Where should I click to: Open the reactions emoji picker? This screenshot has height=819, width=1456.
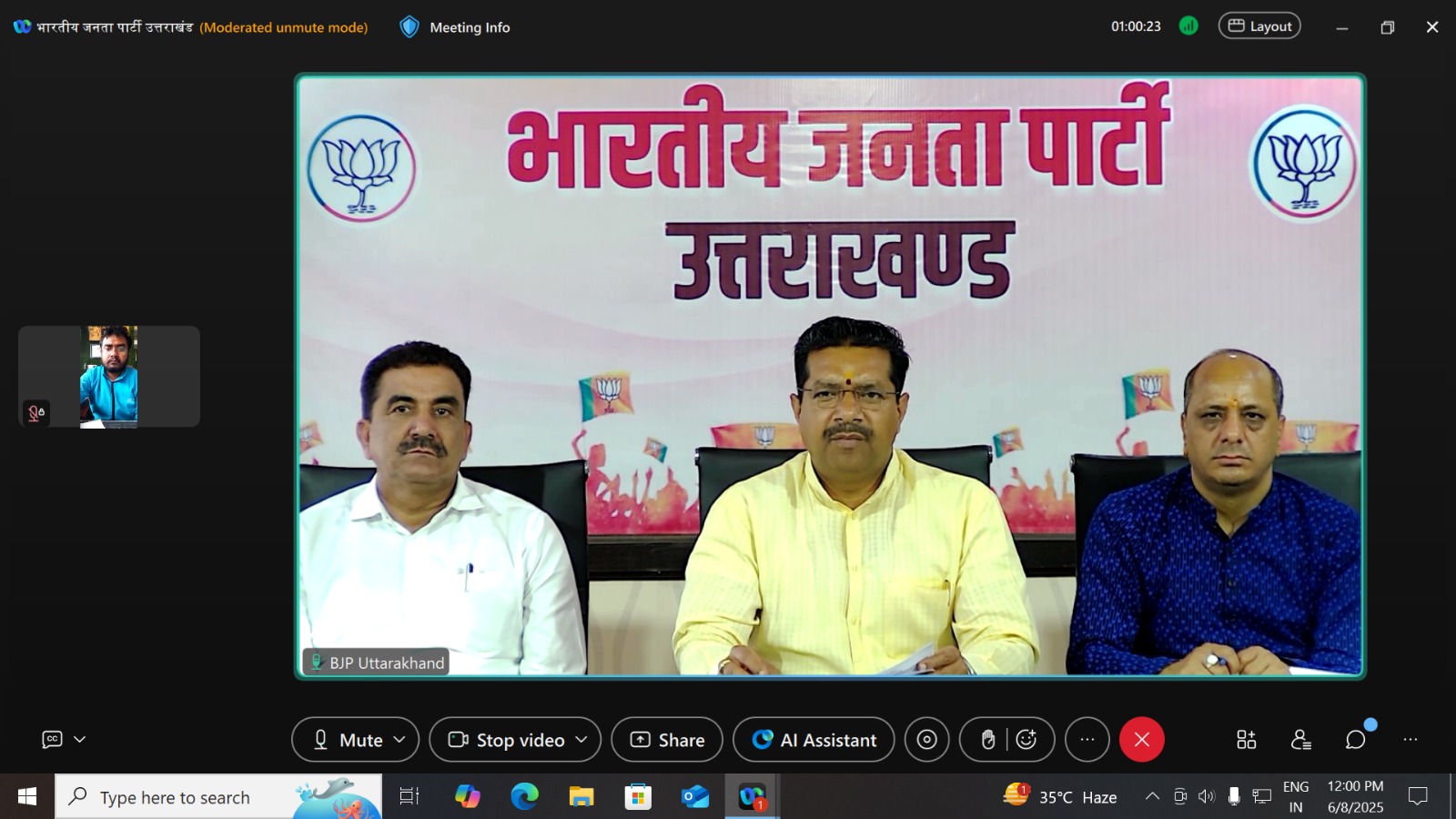(x=1027, y=740)
